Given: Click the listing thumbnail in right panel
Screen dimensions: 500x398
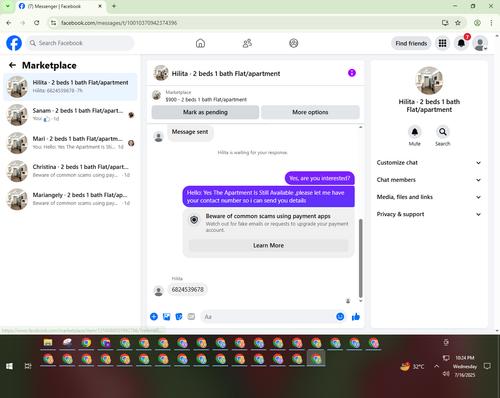Looking at the screenshot, I should point(429,80).
